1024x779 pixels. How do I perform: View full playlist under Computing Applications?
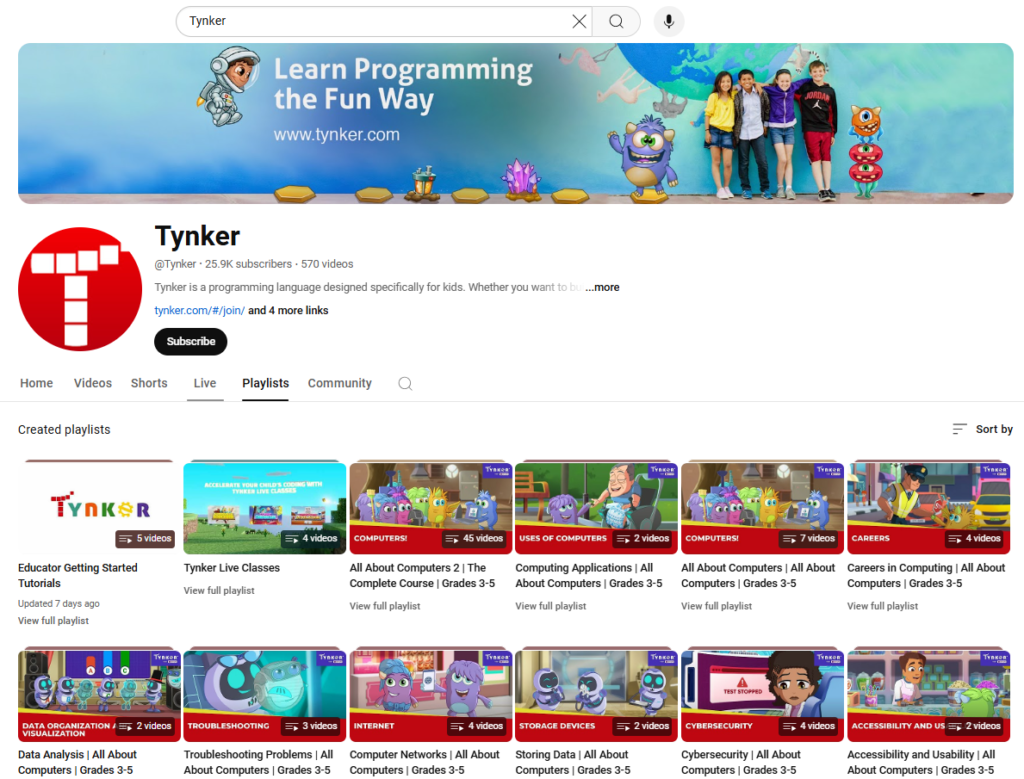551,607
